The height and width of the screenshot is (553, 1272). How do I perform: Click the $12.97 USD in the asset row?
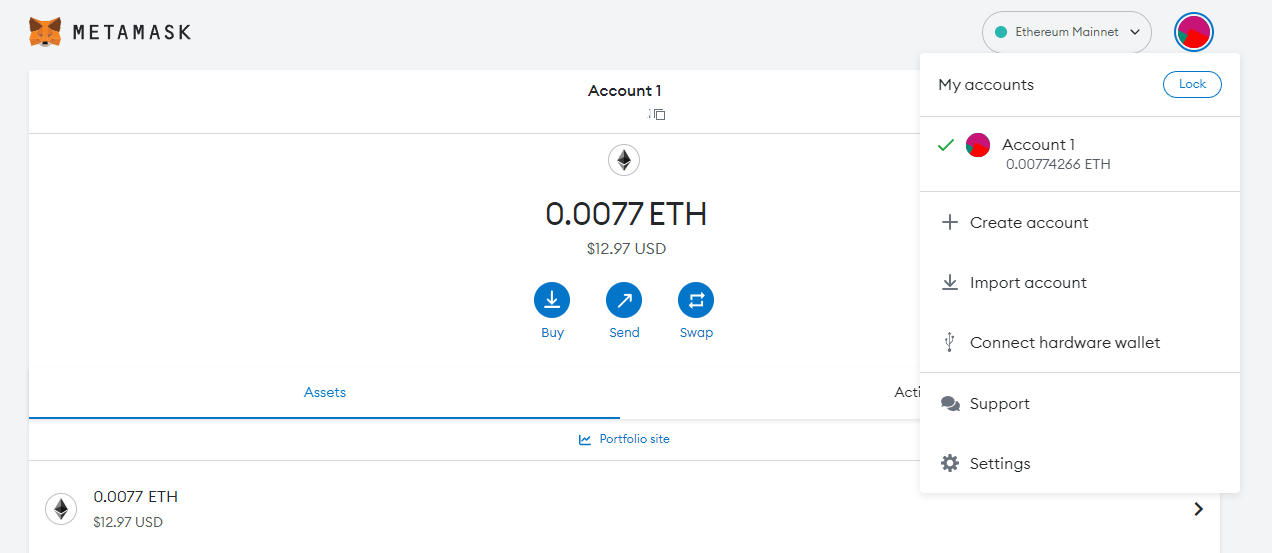pyautogui.click(x=128, y=522)
